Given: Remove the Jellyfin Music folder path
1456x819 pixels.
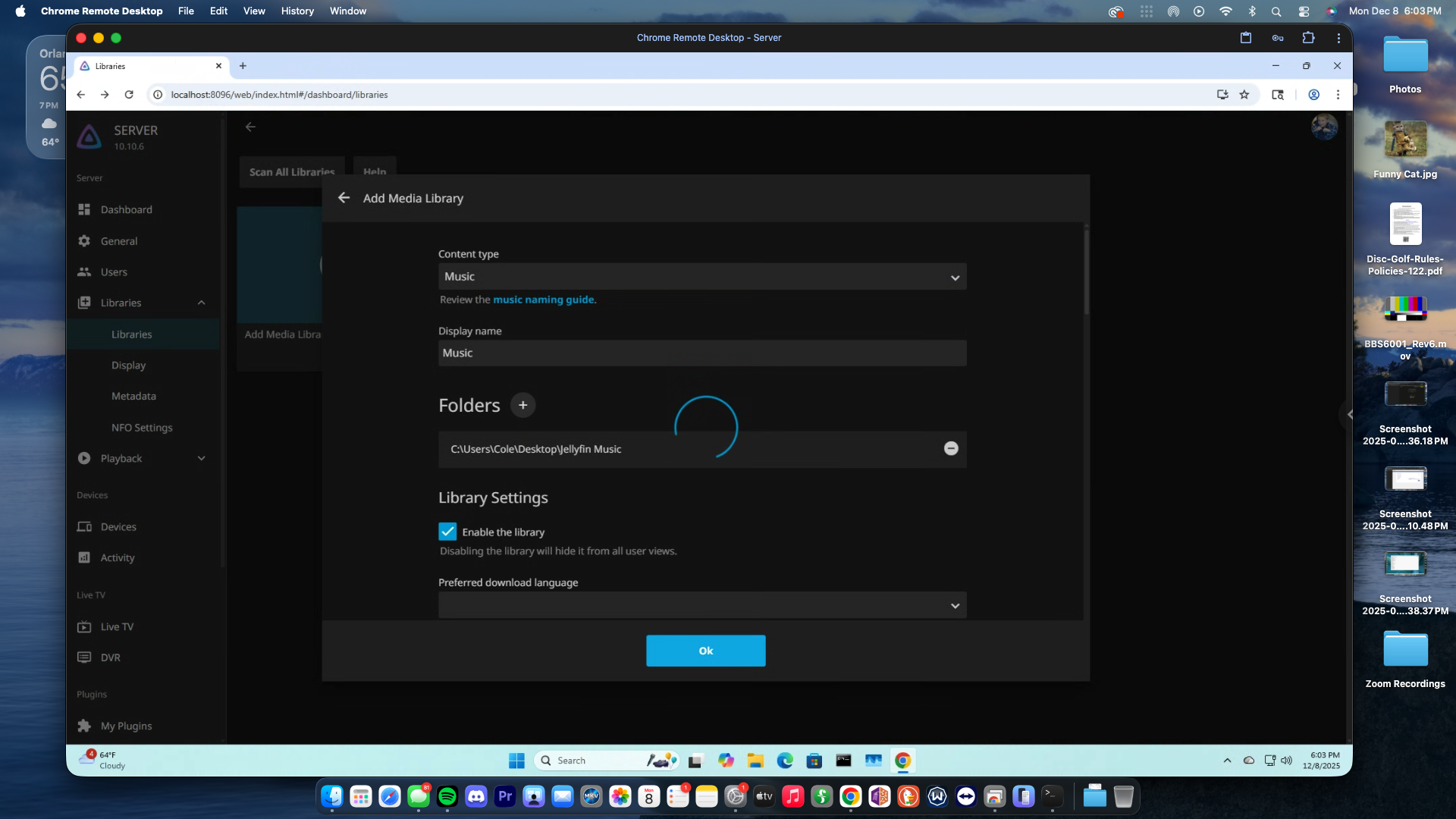Looking at the screenshot, I should coord(951,448).
